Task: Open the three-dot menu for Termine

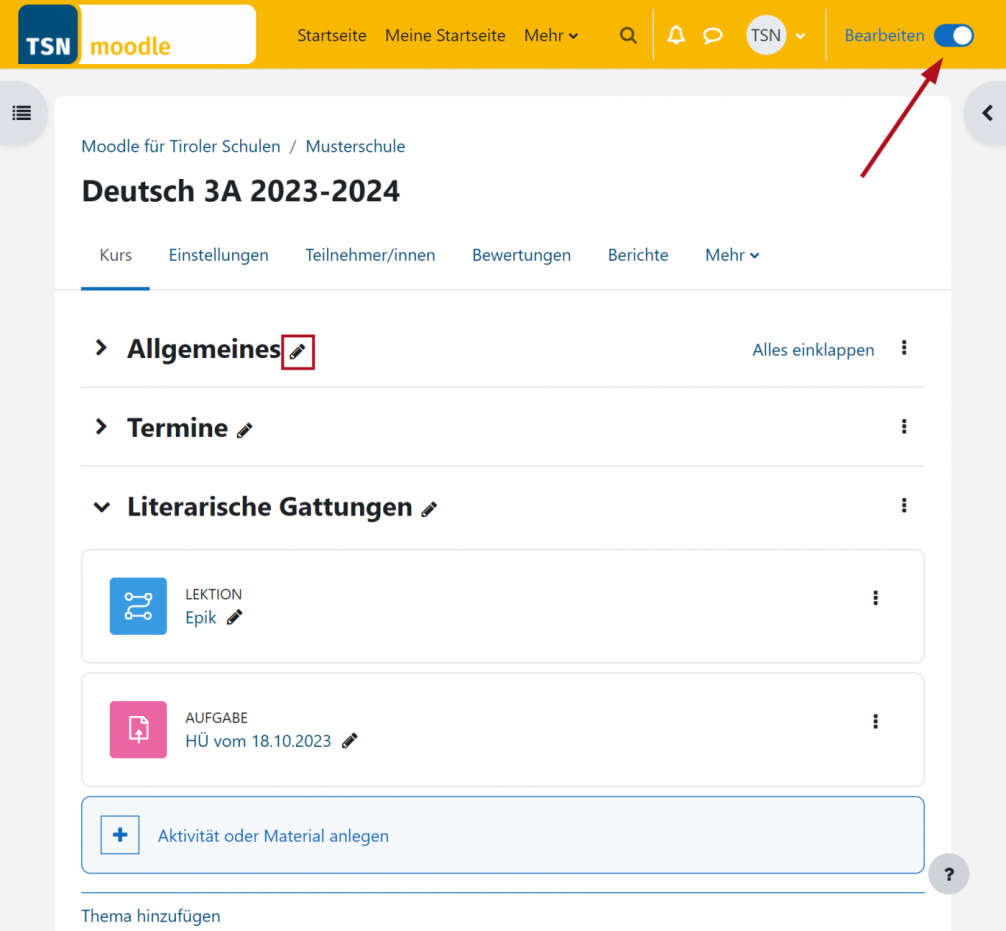Action: point(904,426)
